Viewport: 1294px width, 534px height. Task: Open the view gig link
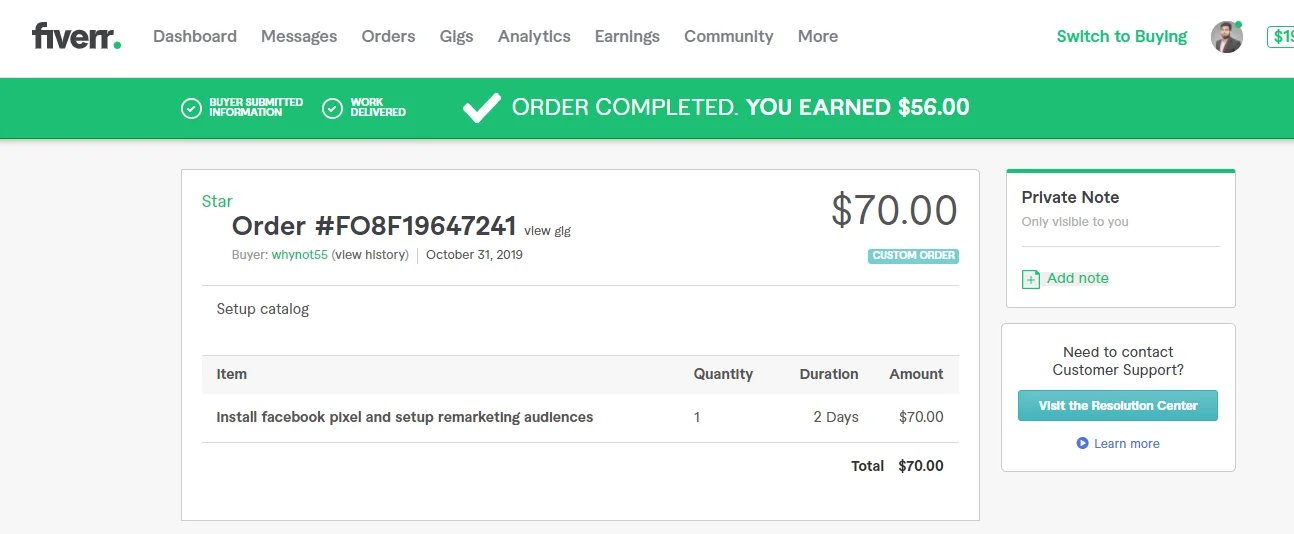[547, 231]
